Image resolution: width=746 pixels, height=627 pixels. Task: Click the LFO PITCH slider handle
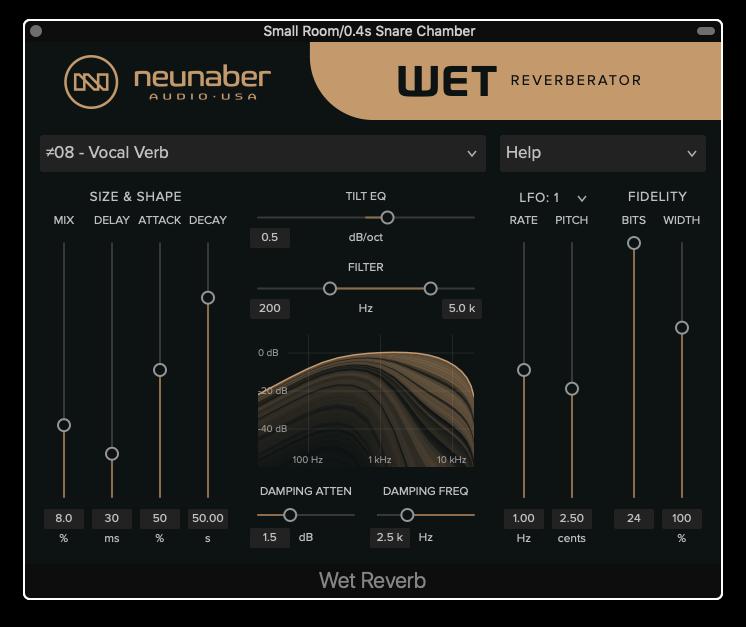[x=572, y=389]
